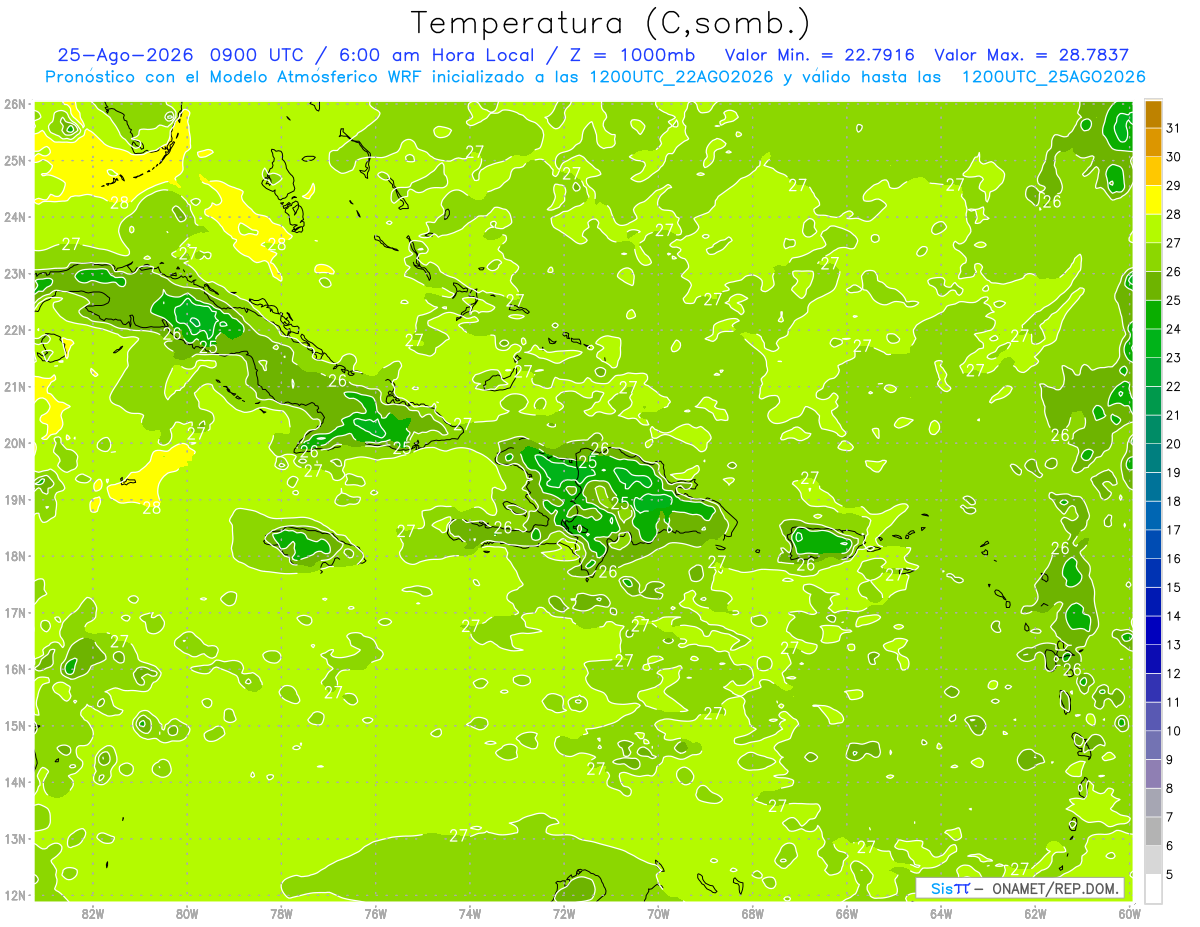Image resolution: width=1200 pixels, height=927 pixels.
Task: Click the colorbar value label "17"
Action: [x=1174, y=529]
